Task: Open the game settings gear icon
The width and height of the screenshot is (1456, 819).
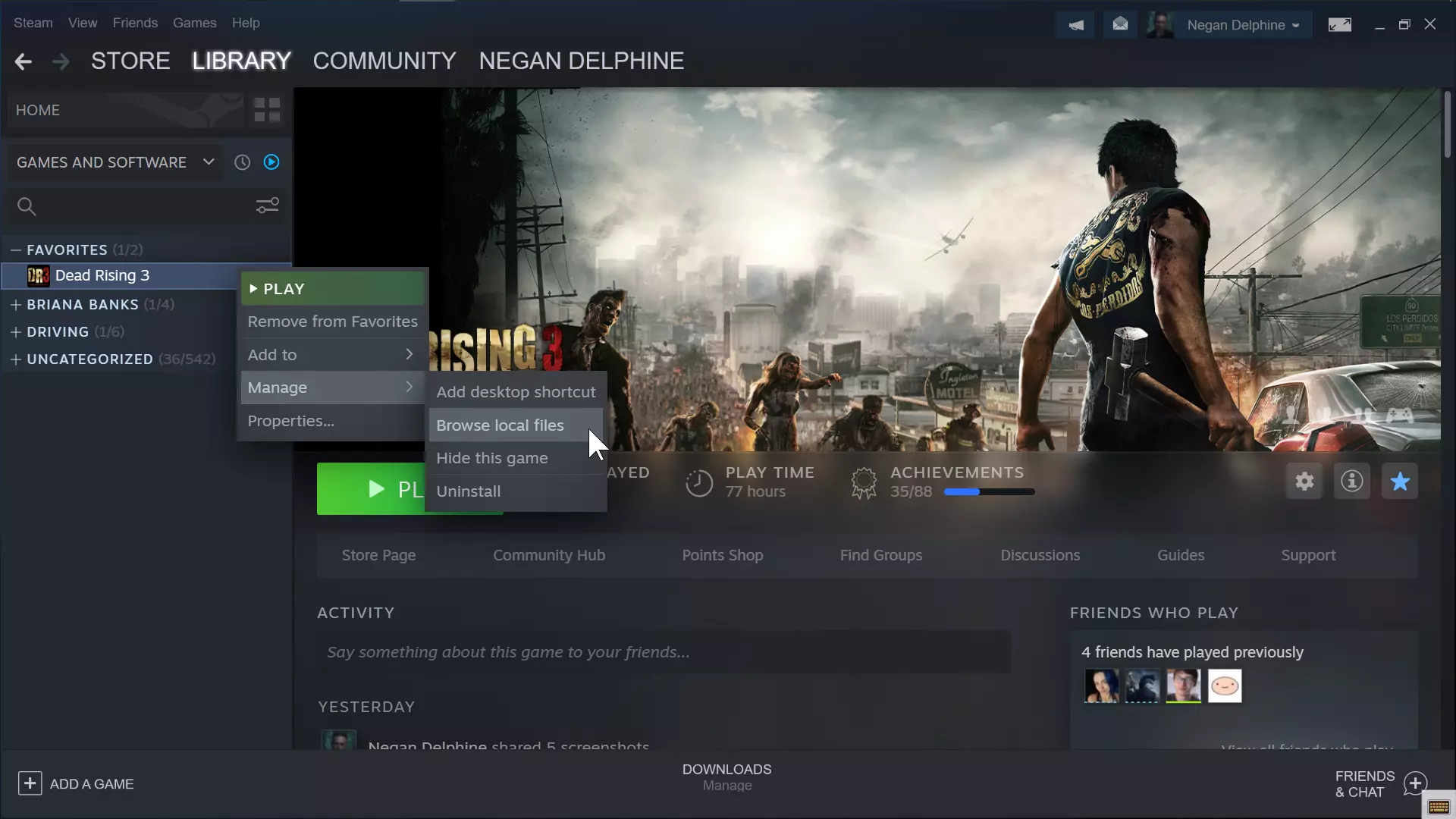Action: pos(1304,482)
